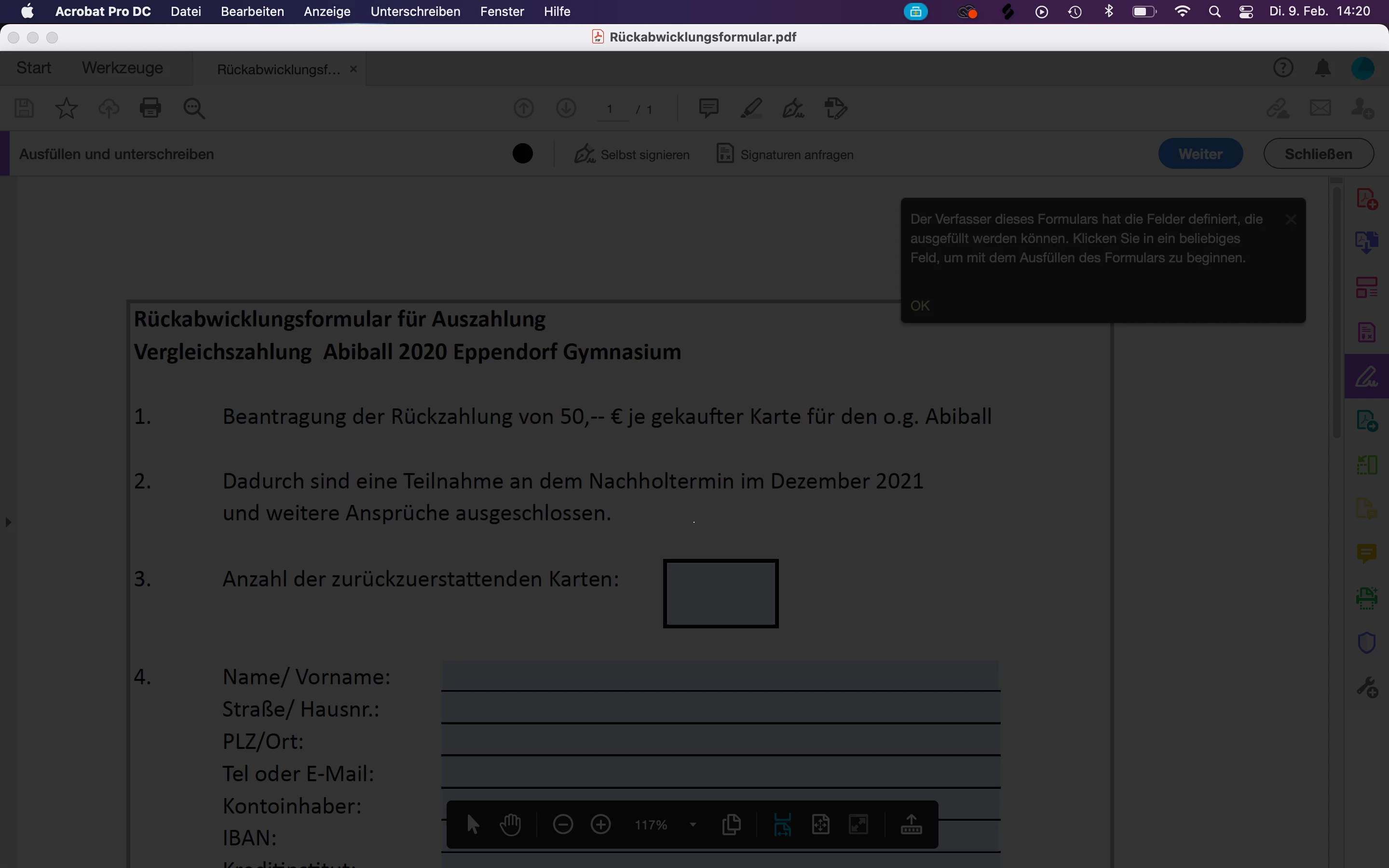Open the Werkzeuge tab
1389x868 pixels.
[122, 68]
